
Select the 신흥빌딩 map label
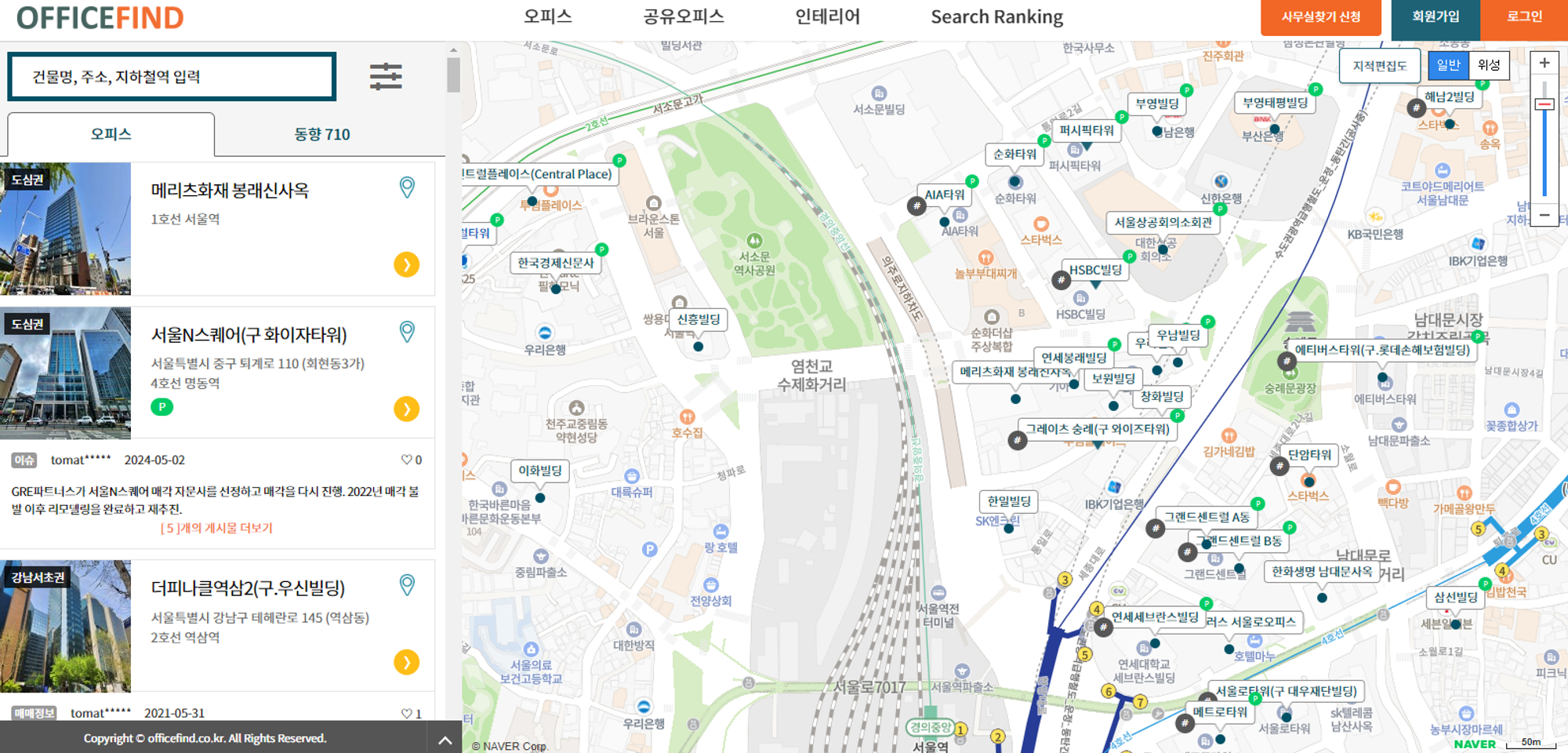(x=699, y=319)
